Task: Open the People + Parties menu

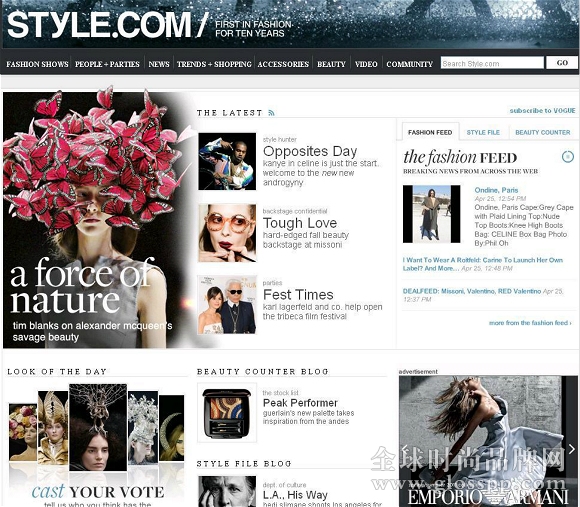Action: coord(107,64)
